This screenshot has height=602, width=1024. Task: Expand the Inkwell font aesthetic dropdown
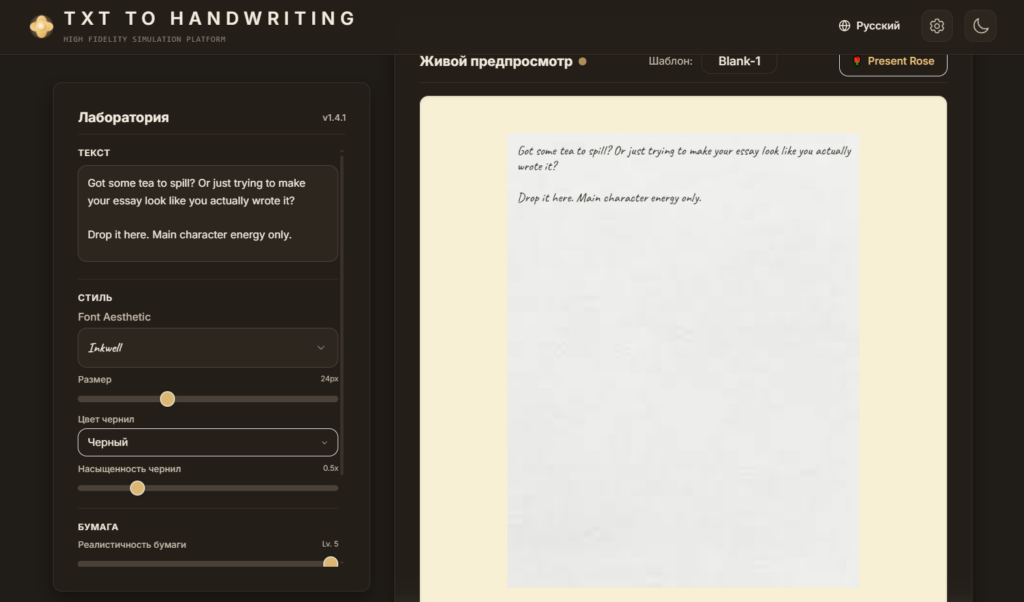208,347
